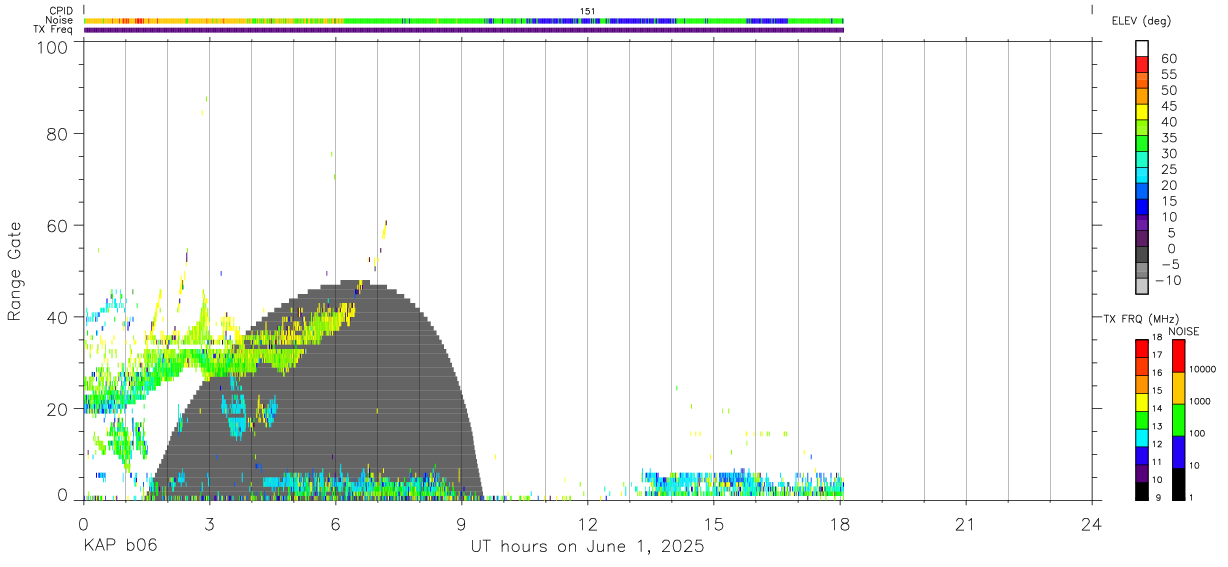This screenshot has height=567, width=1228.
Task: Click the 35 label on the ELEV colorbar
Action: pos(1168,138)
